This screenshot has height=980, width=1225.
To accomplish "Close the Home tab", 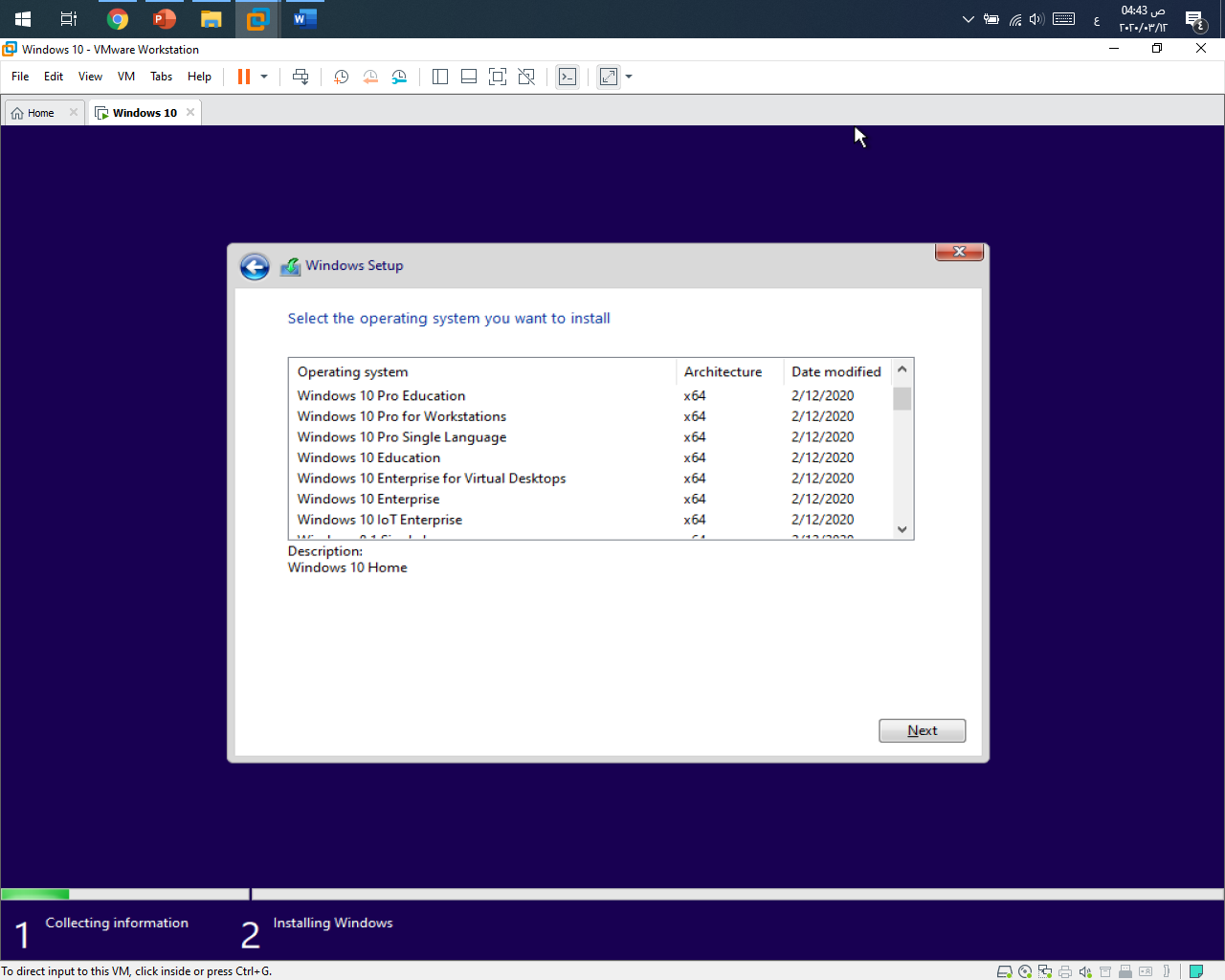I will coord(74,112).
